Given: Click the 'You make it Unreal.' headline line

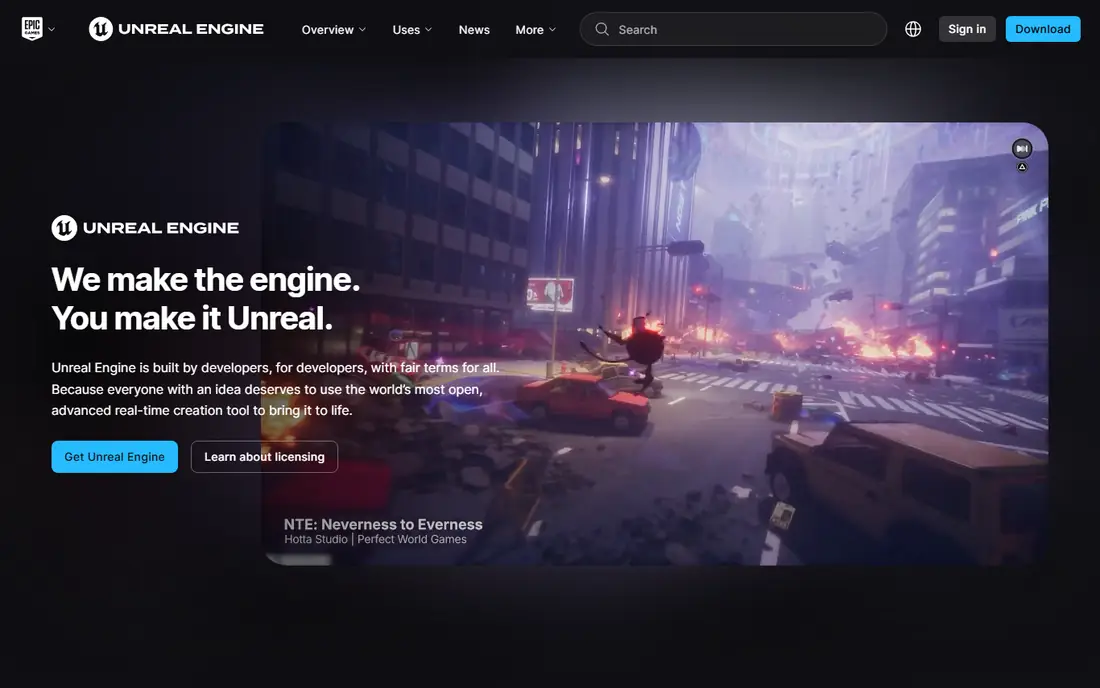Looking at the screenshot, I should pyautogui.click(x=192, y=318).
